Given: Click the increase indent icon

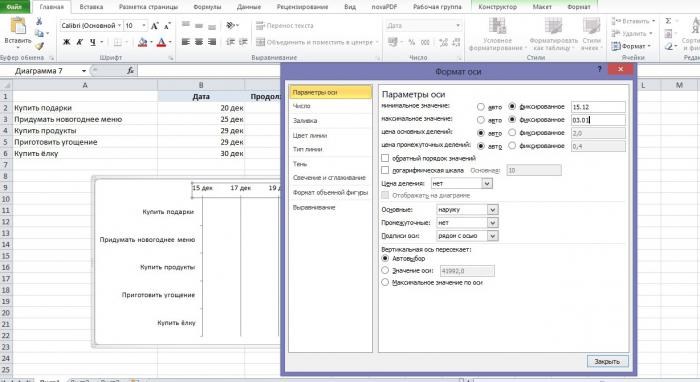Looking at the screenshot, I should point(243,42).
